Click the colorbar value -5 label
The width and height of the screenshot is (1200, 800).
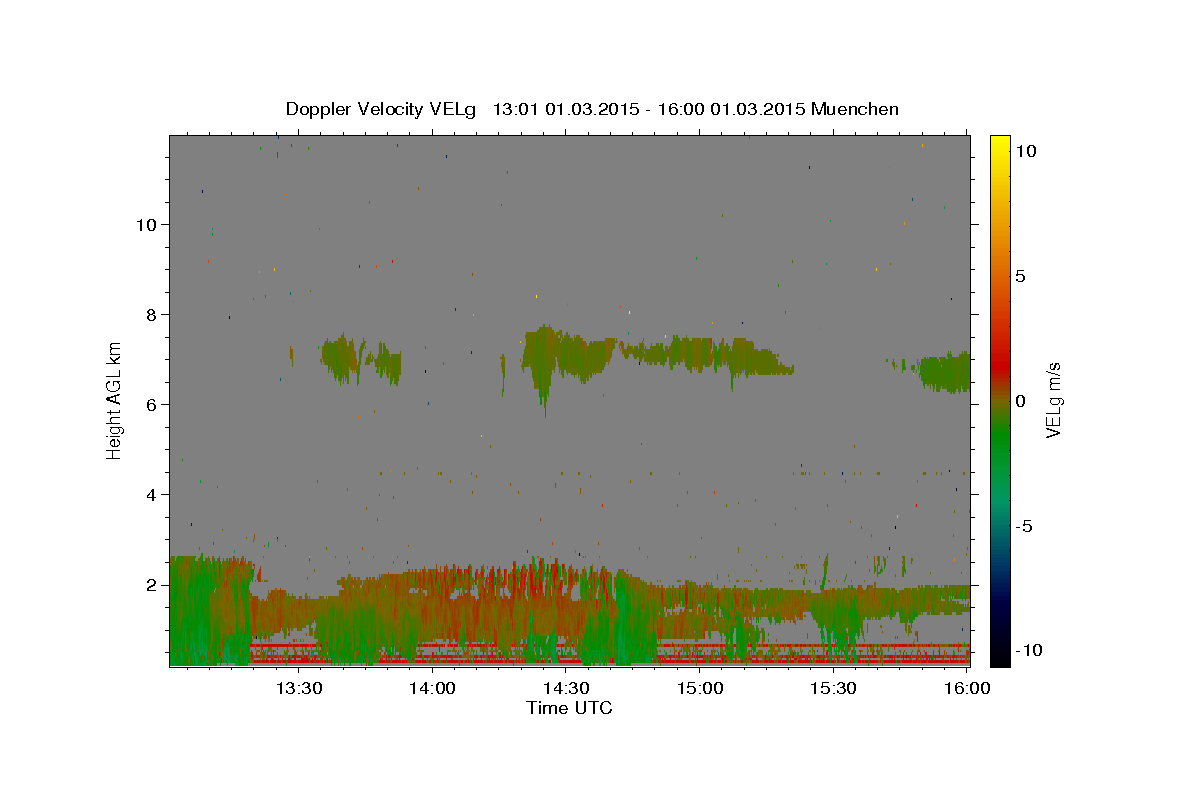(x=1024, y=526)
